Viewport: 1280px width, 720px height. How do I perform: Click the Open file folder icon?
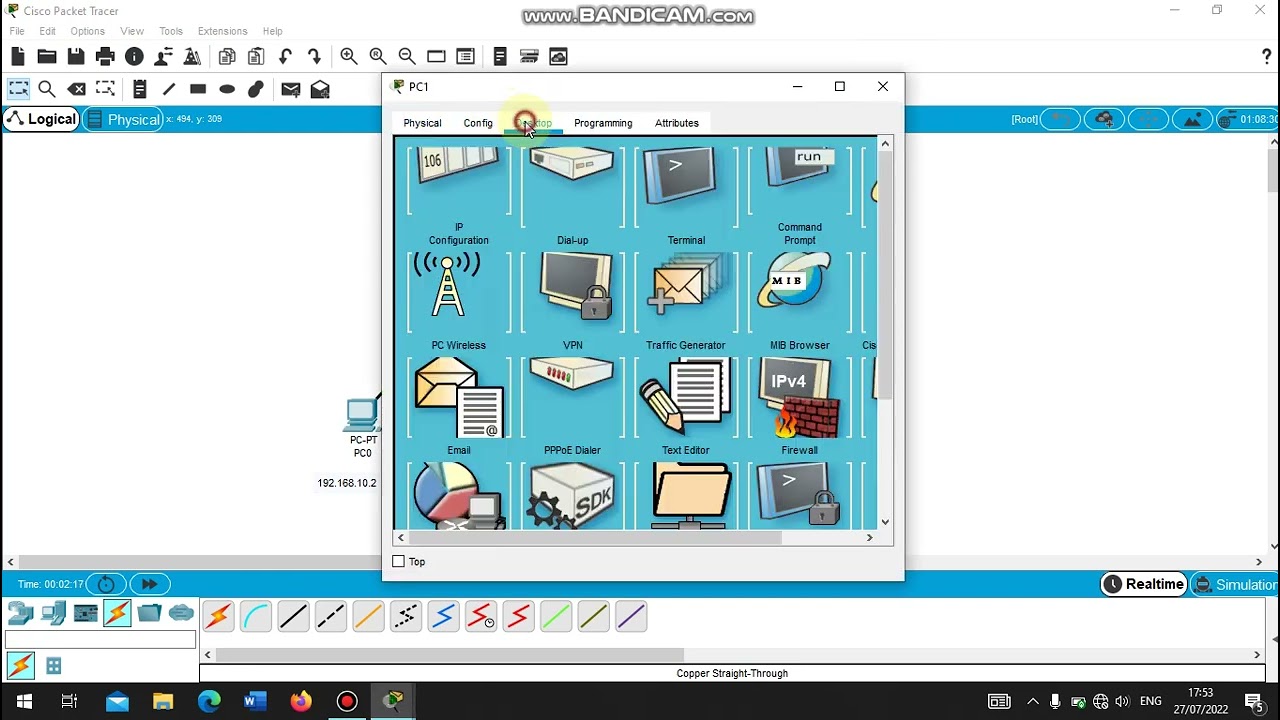click(47, 56)
